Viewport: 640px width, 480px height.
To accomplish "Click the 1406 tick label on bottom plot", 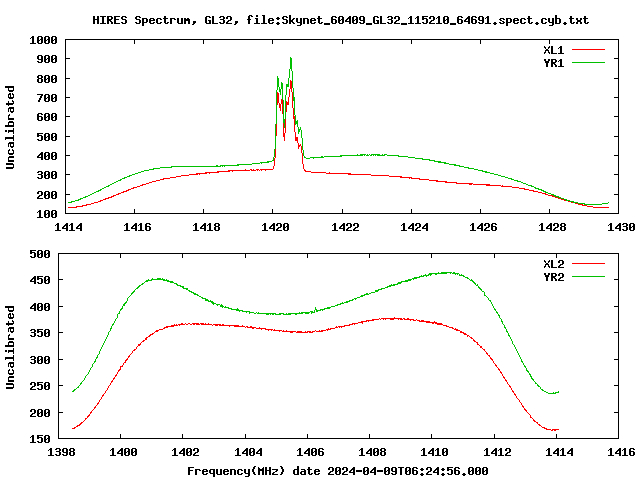I will pyautogui.click(x=310, y=452).
